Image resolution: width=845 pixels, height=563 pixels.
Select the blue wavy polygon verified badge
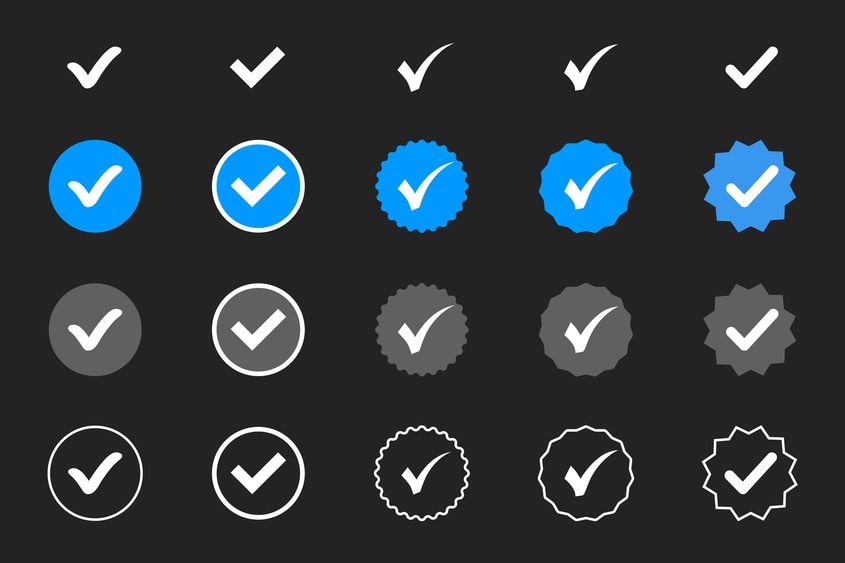click(x=586, y=186)
